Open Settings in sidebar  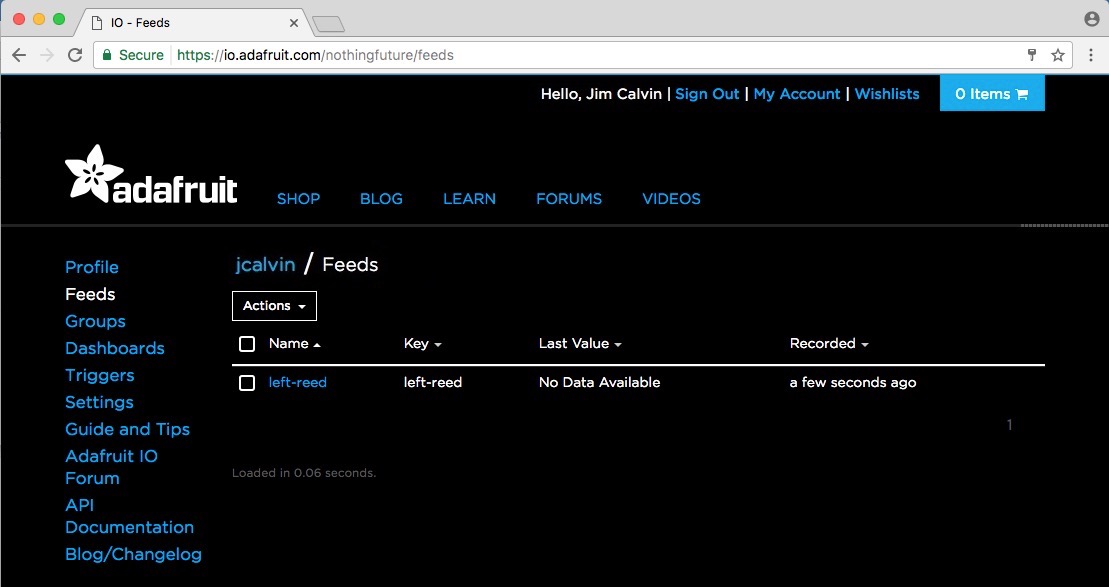point(99,402)
